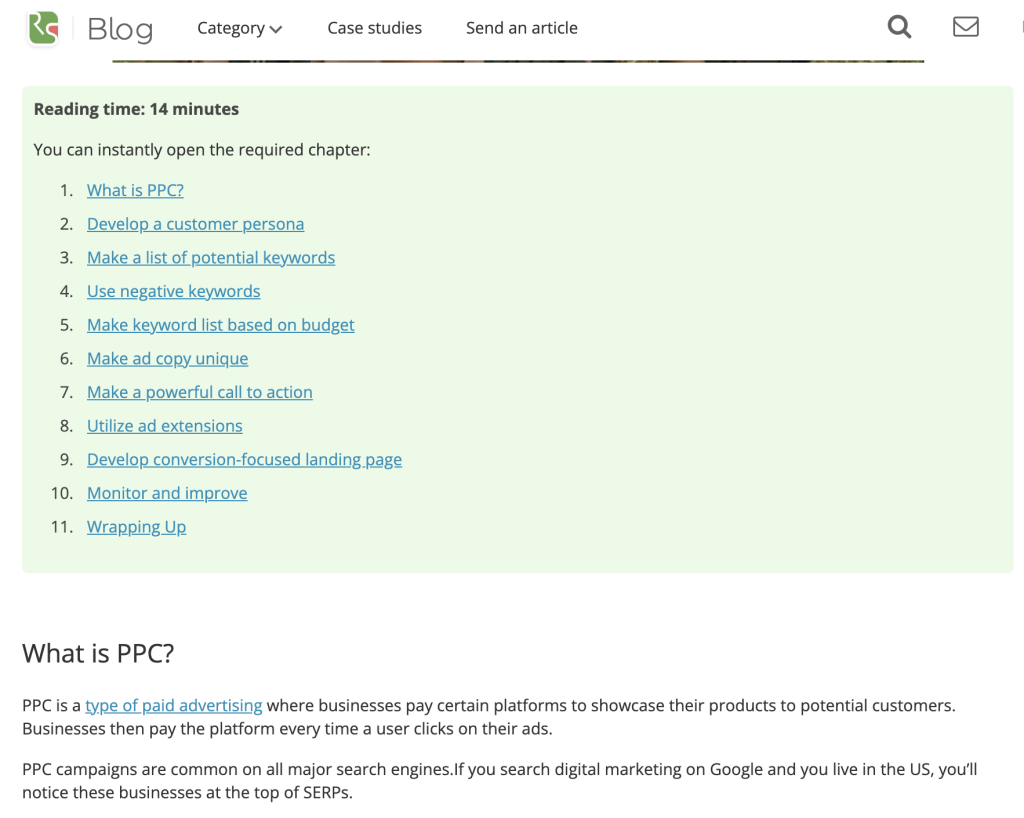Click the envelope mail icon
Screen dimensions: 1024x818
(x=965, y=27)
